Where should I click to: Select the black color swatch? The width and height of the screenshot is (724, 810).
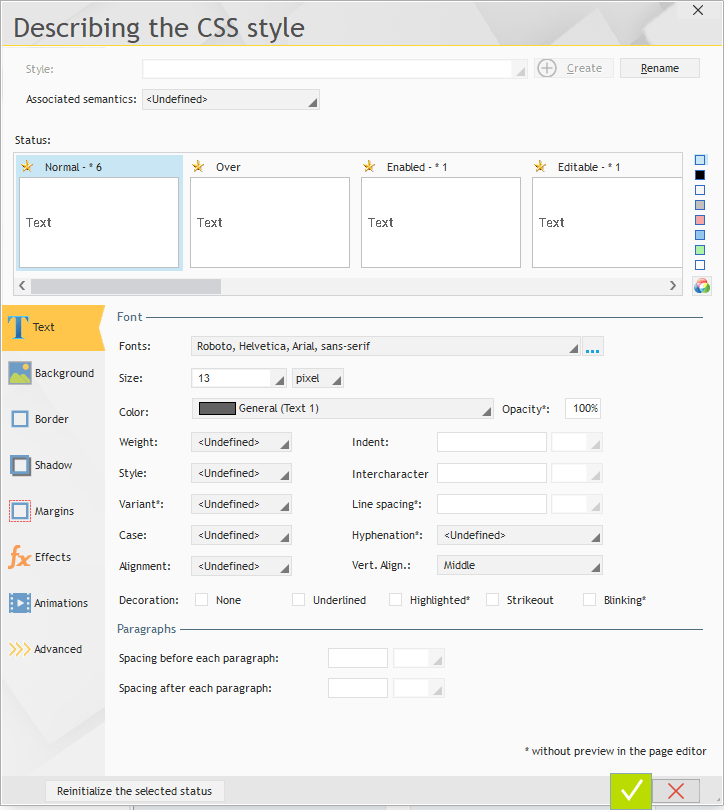coord(700,175)
